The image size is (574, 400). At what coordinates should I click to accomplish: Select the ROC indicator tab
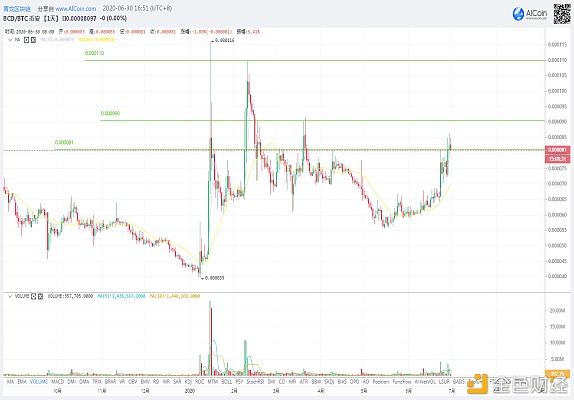[x=200, y=382]
